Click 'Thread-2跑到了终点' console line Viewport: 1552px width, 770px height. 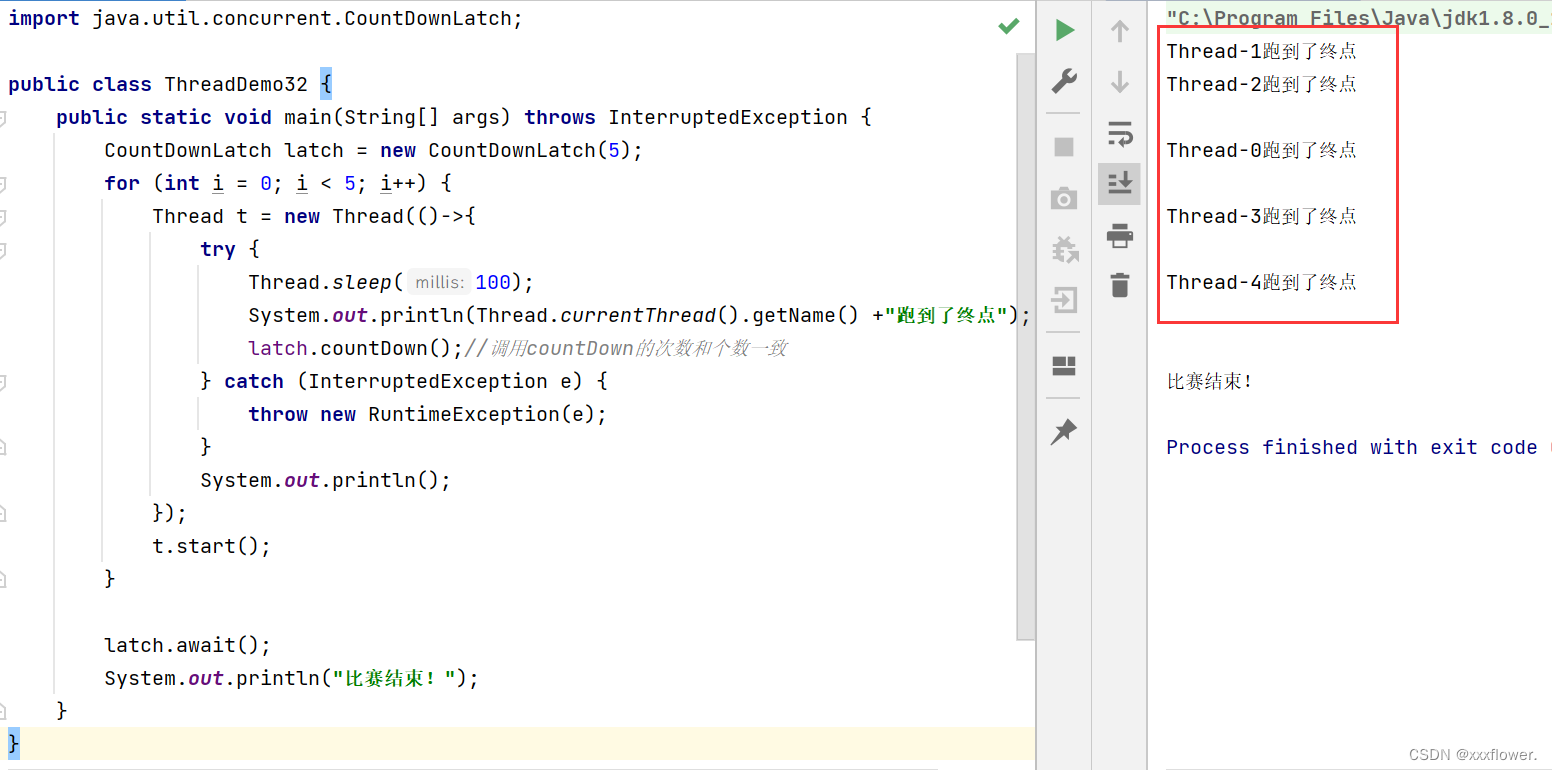coord(1261,84)
